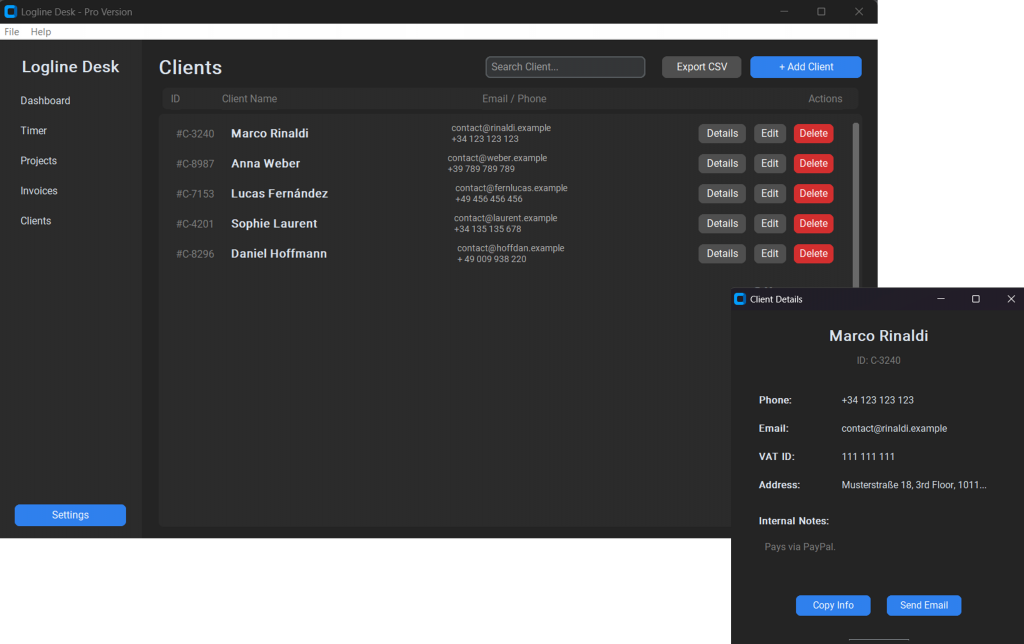Click the Client Details window icon
1024x644 pixels.
point(740,299)
